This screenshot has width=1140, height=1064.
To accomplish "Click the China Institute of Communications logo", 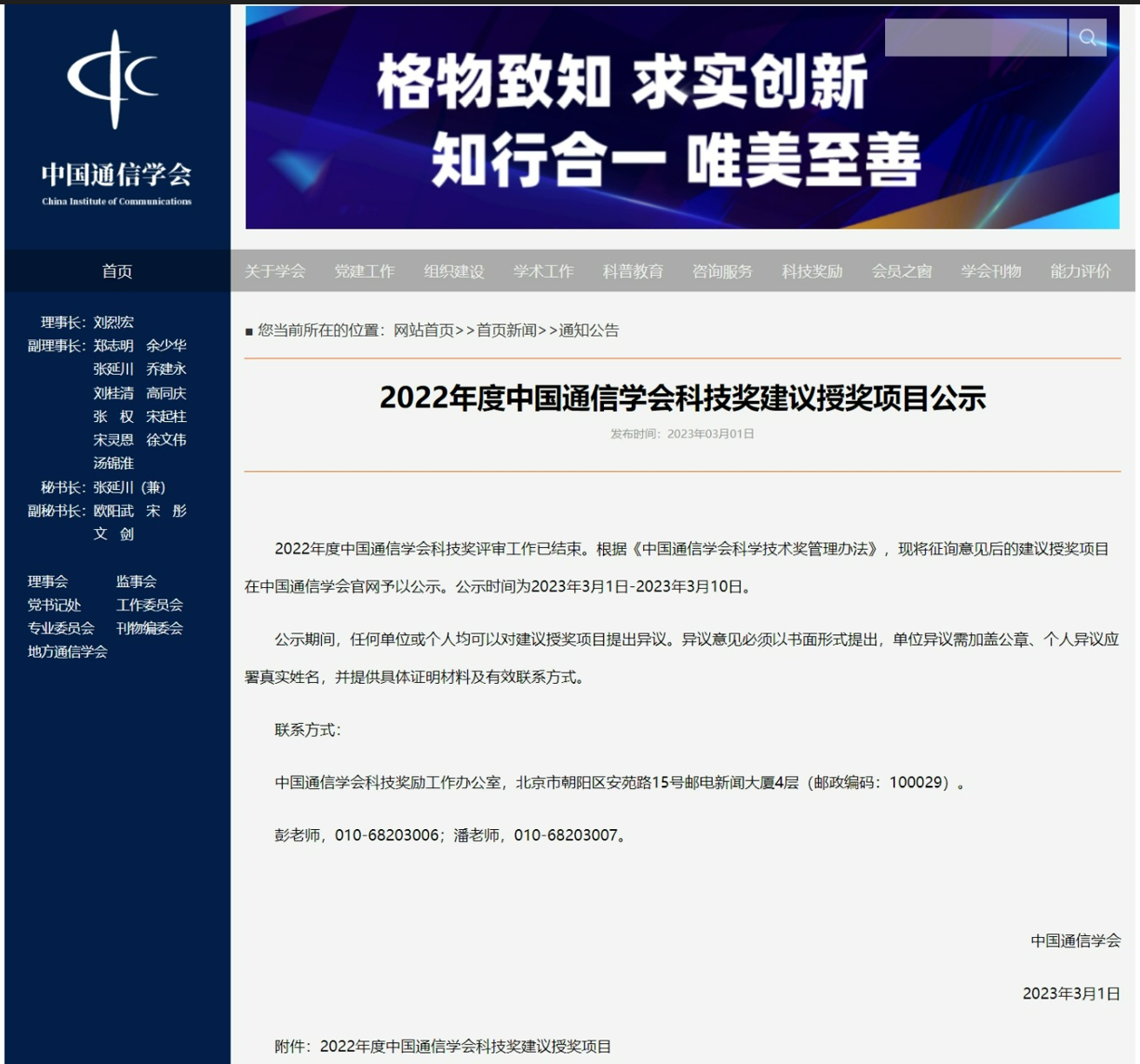I will [x=117, y=119].
